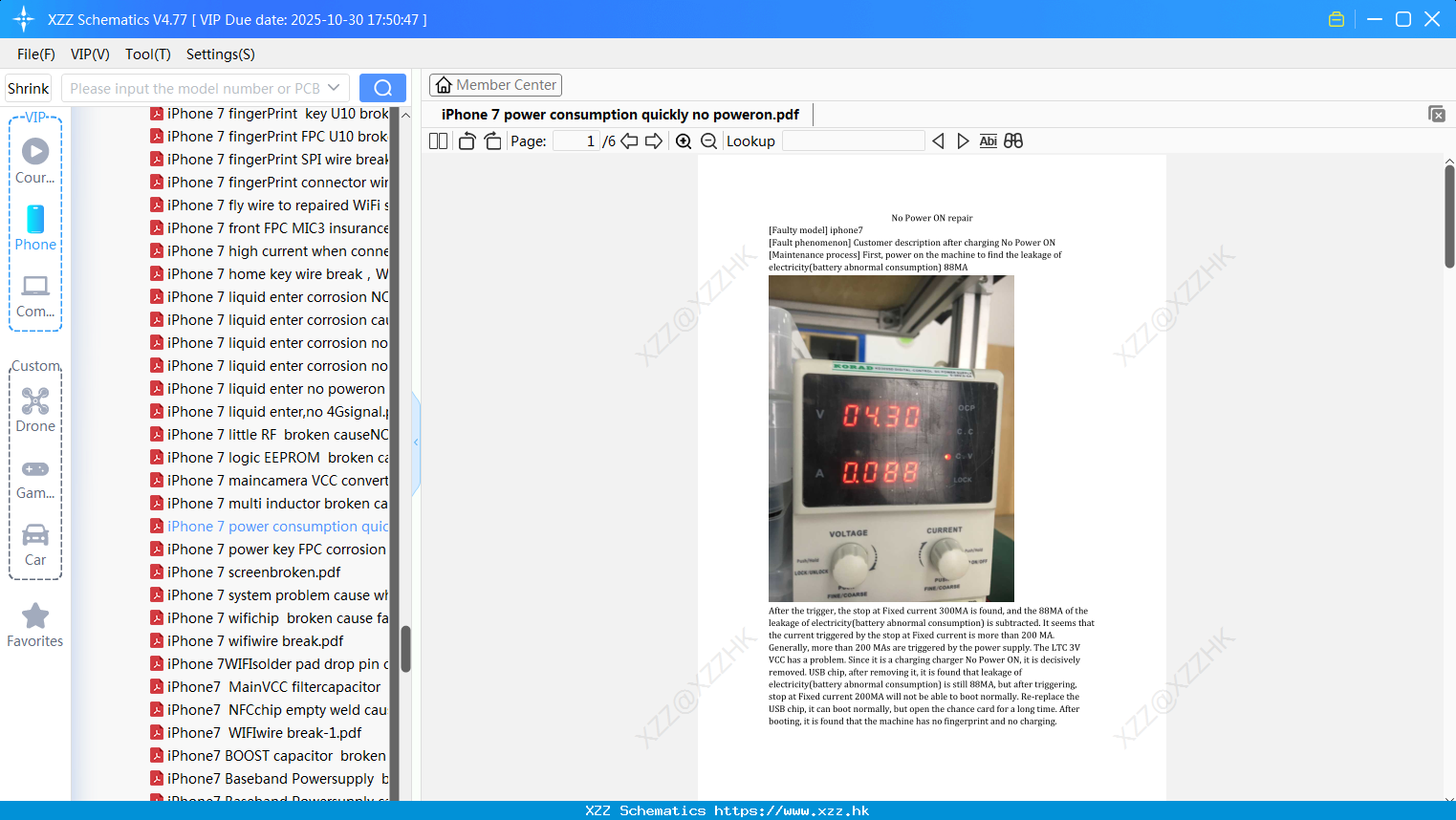Image resolution: width=1456 pixels, height=820 pixels.
Task: Select the Computer category
Action: [x=35, y=295]
